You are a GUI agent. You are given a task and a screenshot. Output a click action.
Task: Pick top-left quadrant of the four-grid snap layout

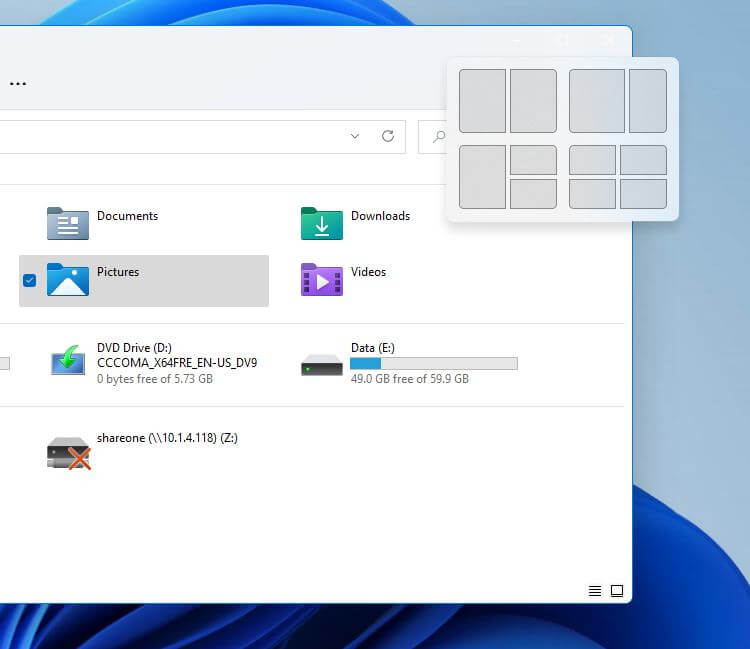click(x=592, y=160)
